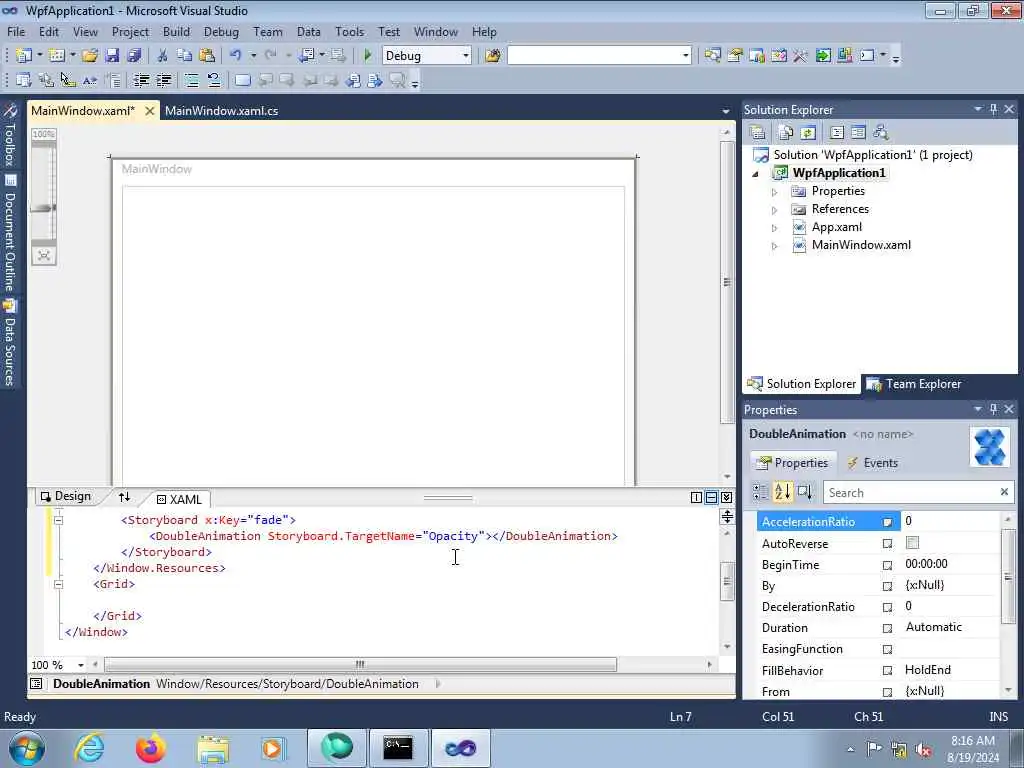Open the Find combo box dropdown arrow
This screenshot has width=1024, height=768.
point(685,56)
